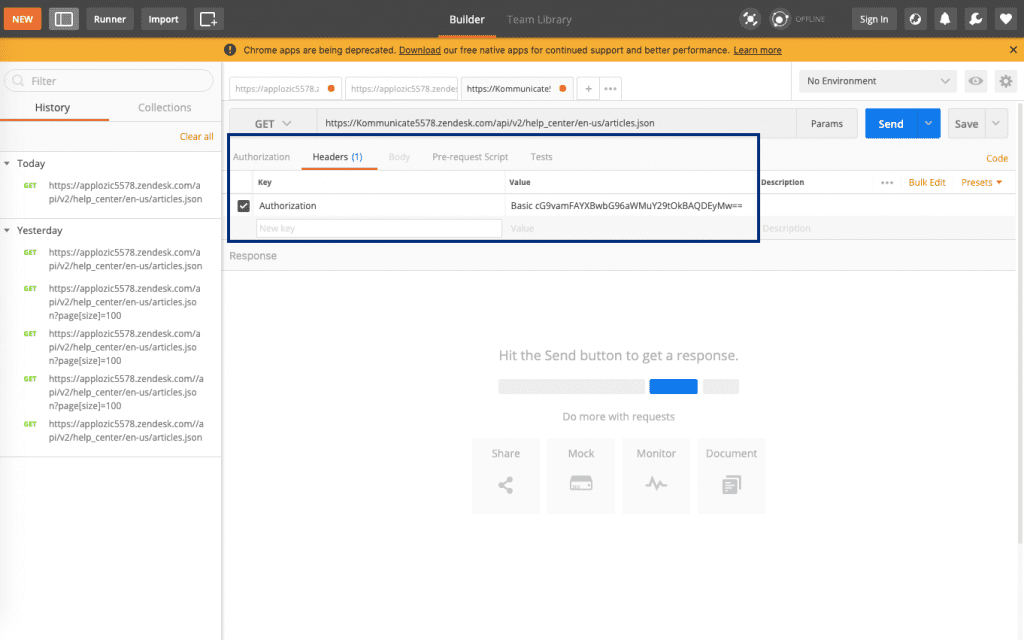Viewport: 1024px width, 640px height.
Task: Collapse the Yesterday history group
Action: pyautogui.click(x=7, y=231)
